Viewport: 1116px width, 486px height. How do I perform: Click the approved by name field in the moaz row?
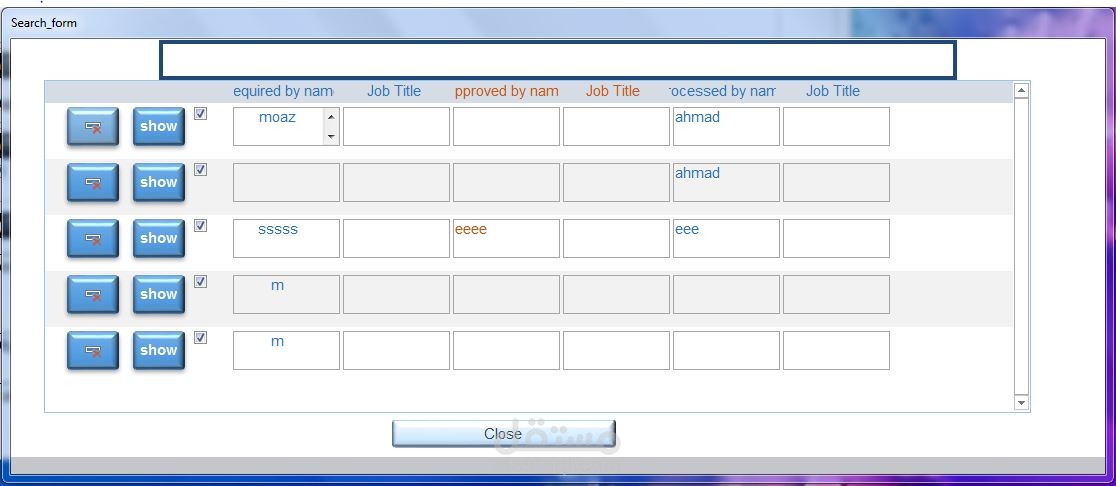pyautogui.click(x=506, y=127)
